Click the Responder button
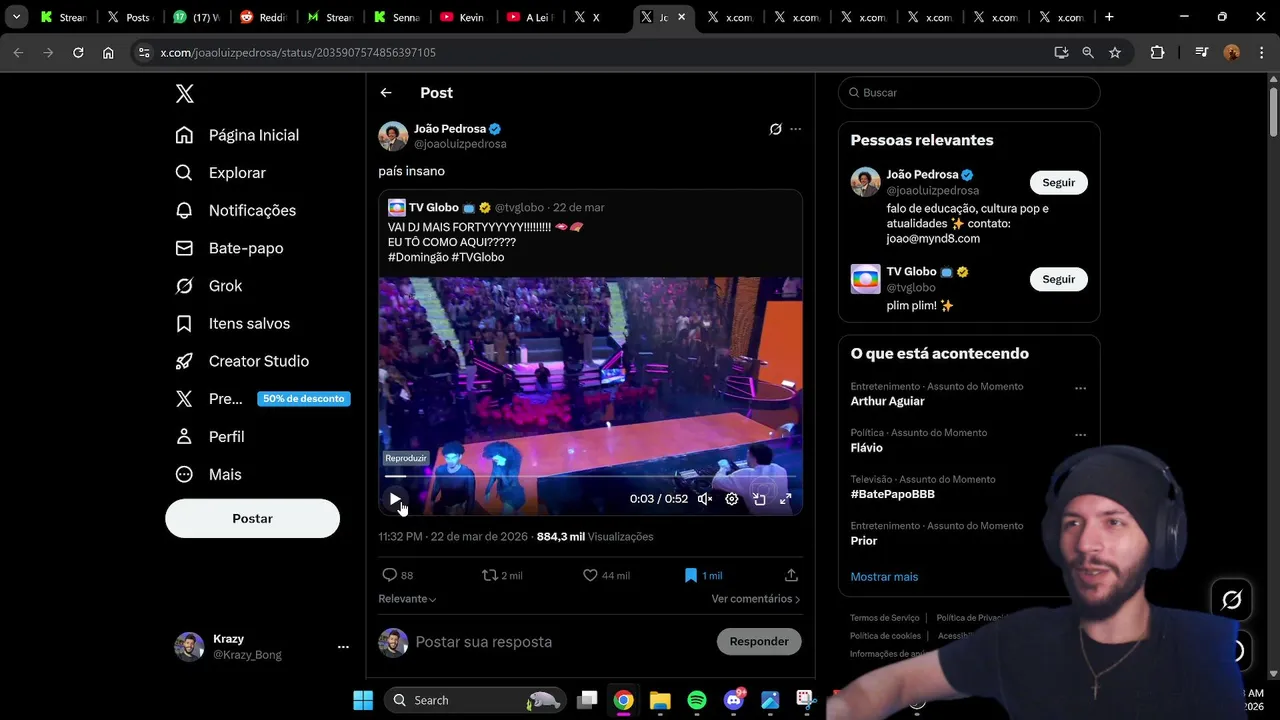The image size is (1280, 720). pos(759,642)
